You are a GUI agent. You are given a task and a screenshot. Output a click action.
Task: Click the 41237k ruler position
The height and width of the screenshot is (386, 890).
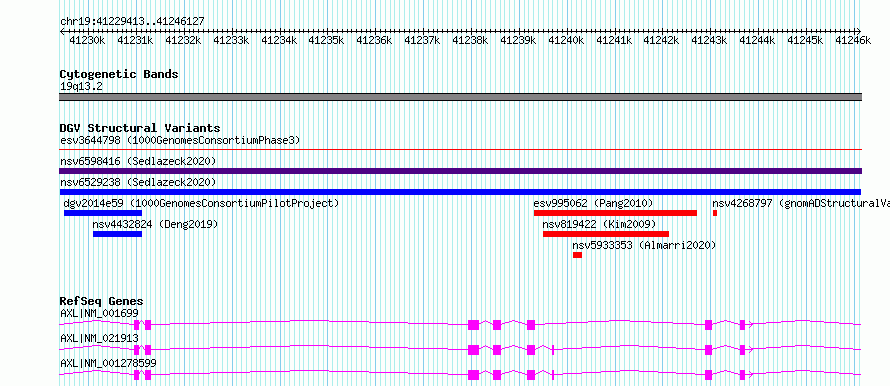coord(422,40)
